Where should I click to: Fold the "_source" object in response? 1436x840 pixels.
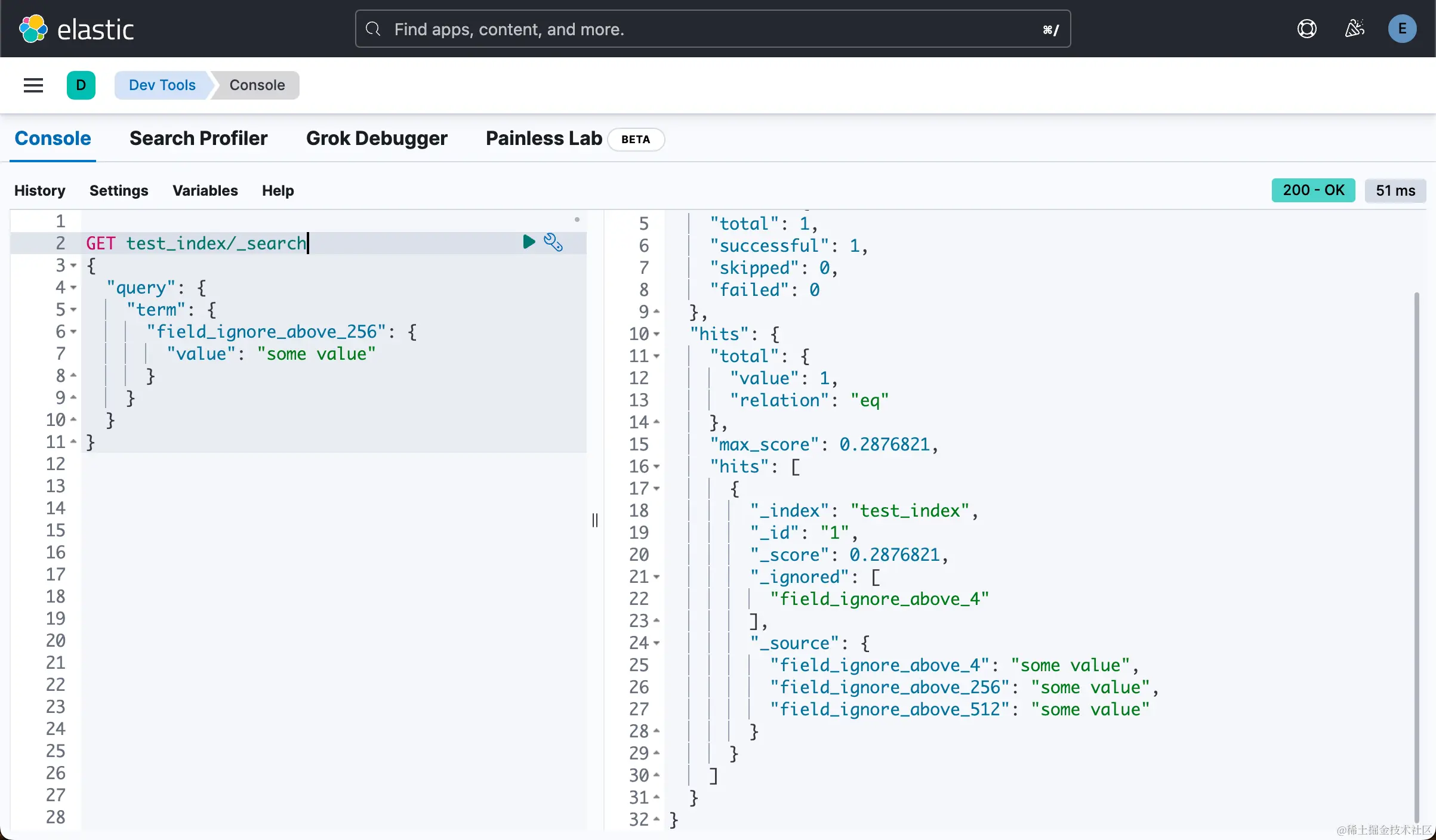click(x=657, y=643)
